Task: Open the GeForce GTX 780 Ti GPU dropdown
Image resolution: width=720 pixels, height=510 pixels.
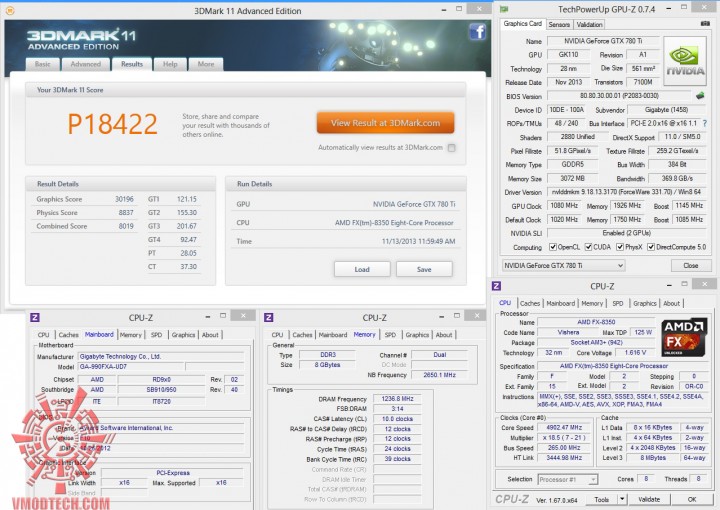Action: [563, 265]
